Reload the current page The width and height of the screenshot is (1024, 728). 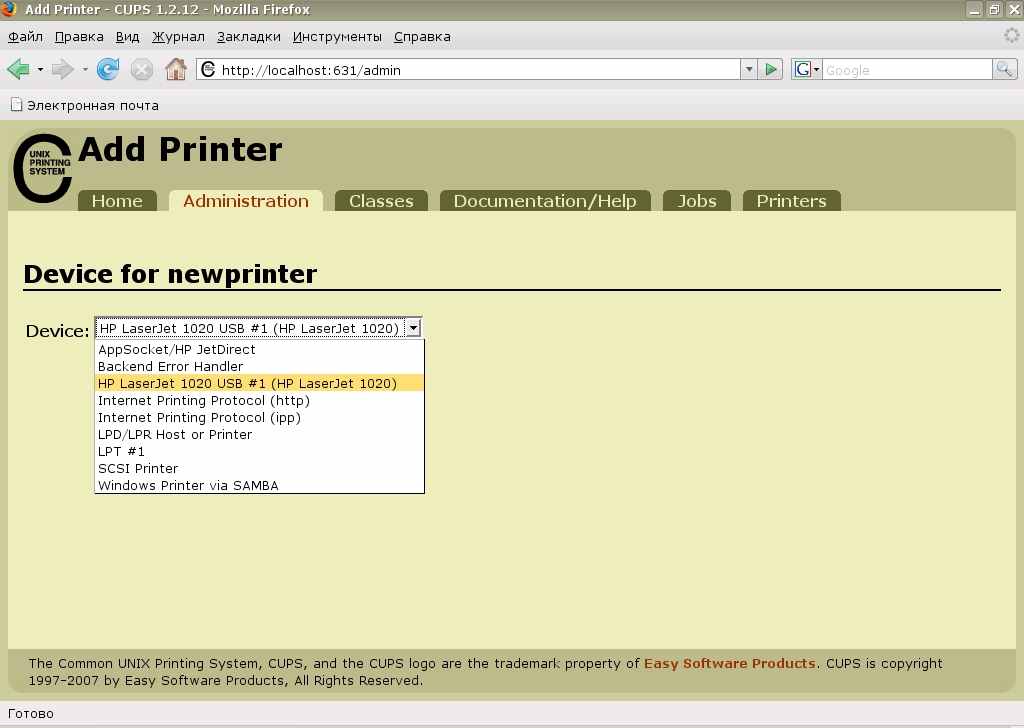pyautogui.click(x=108, y=69)
